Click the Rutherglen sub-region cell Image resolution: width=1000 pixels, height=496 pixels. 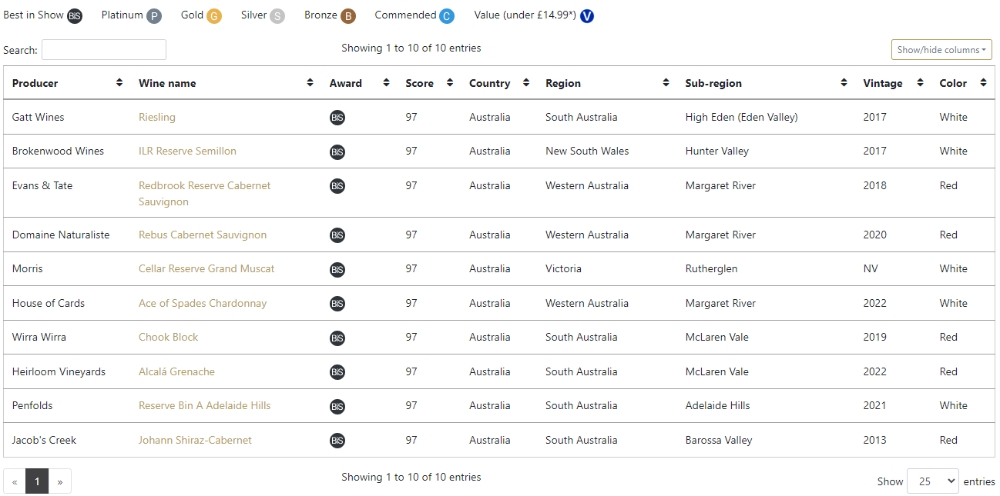711,268
